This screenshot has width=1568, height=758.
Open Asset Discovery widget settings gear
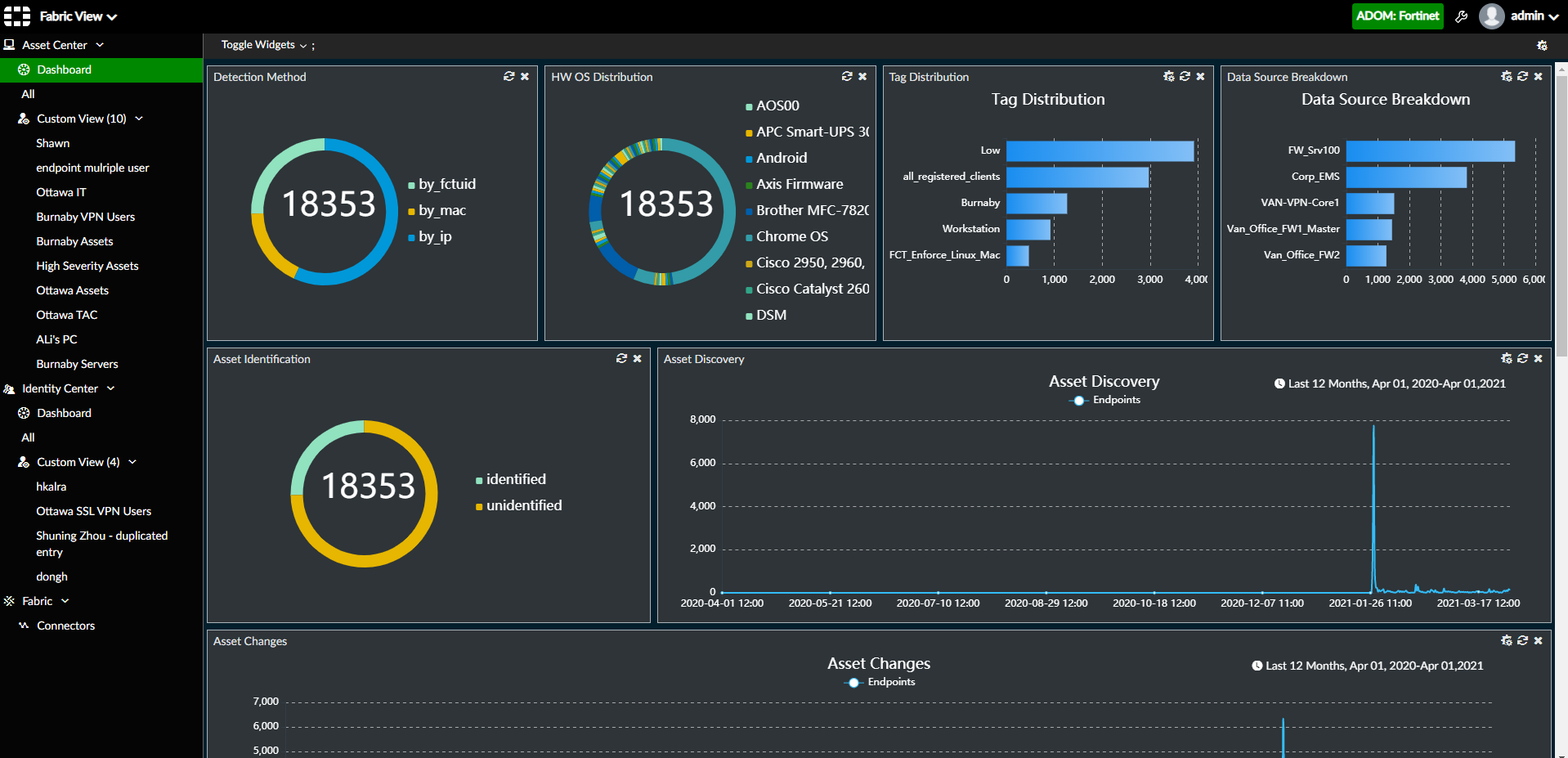point(1506,358)
